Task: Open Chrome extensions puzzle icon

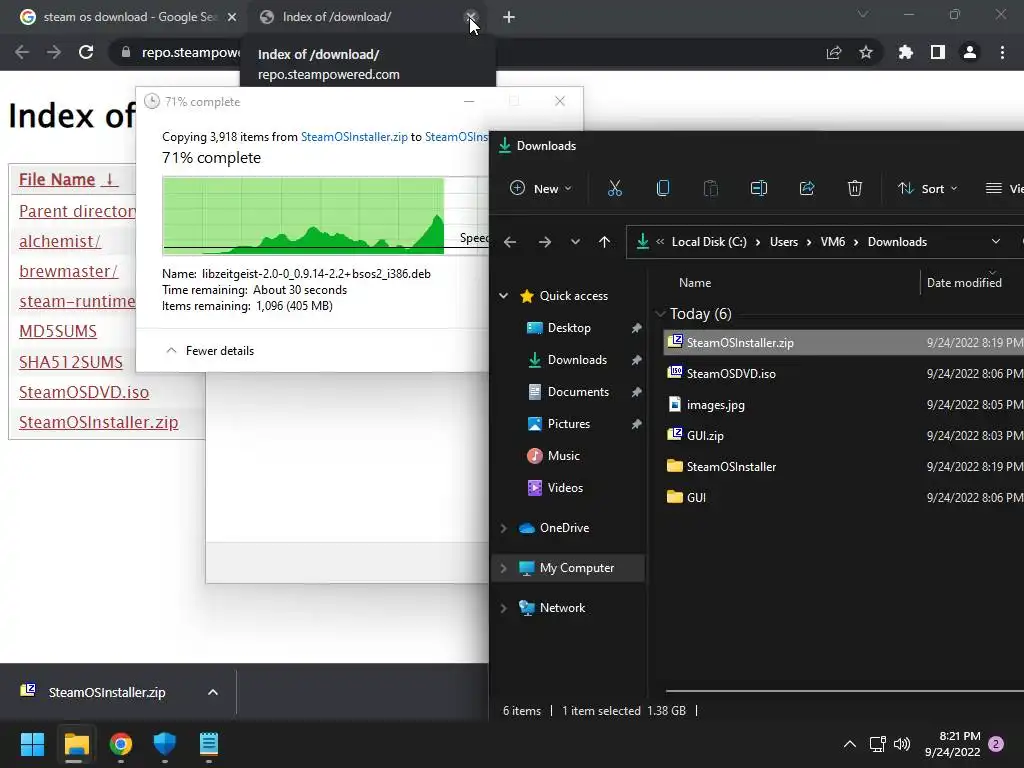Action: click(x=905, y=52)
